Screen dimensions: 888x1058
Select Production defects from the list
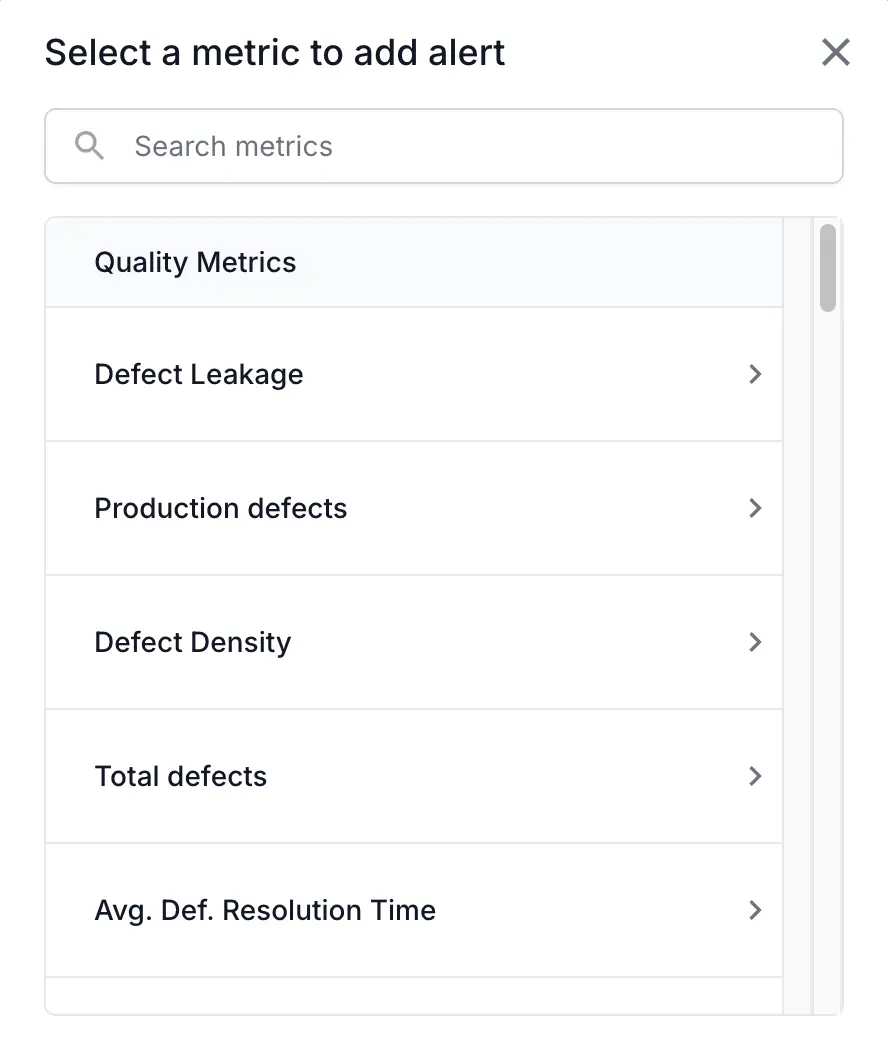point(220,508)
